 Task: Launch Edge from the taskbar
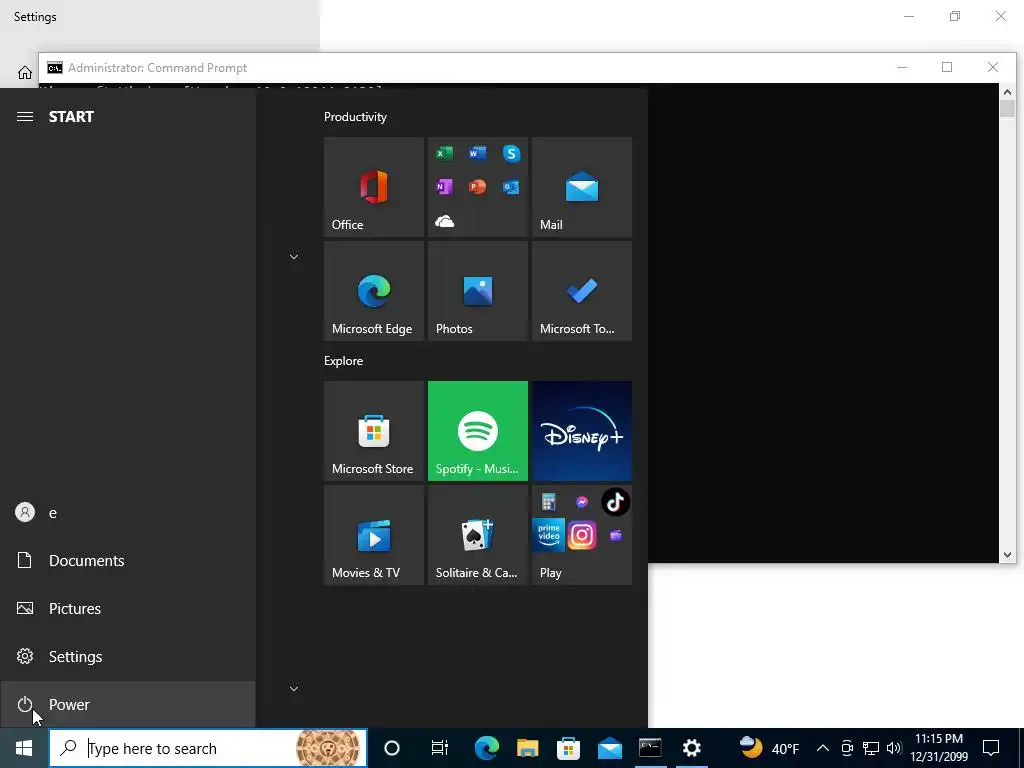pos(487,748)
